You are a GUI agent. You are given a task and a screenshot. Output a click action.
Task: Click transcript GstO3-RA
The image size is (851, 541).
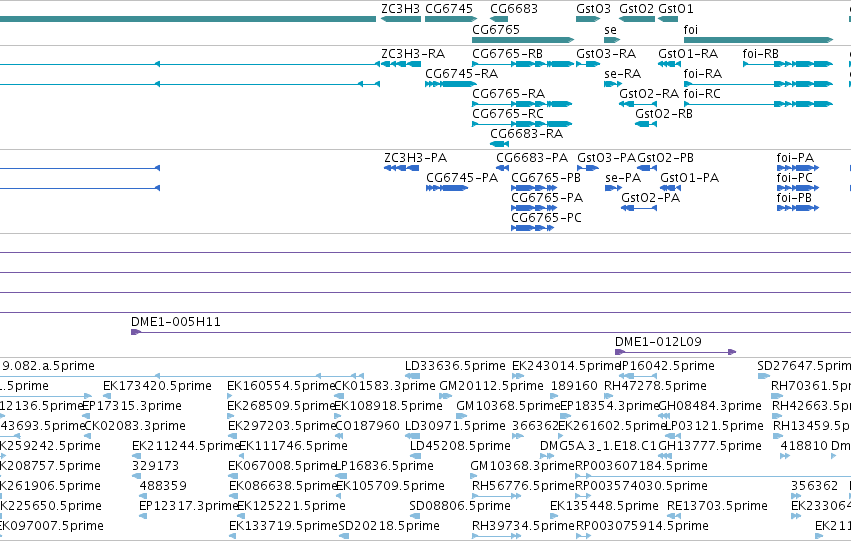[x=606, y=54]
